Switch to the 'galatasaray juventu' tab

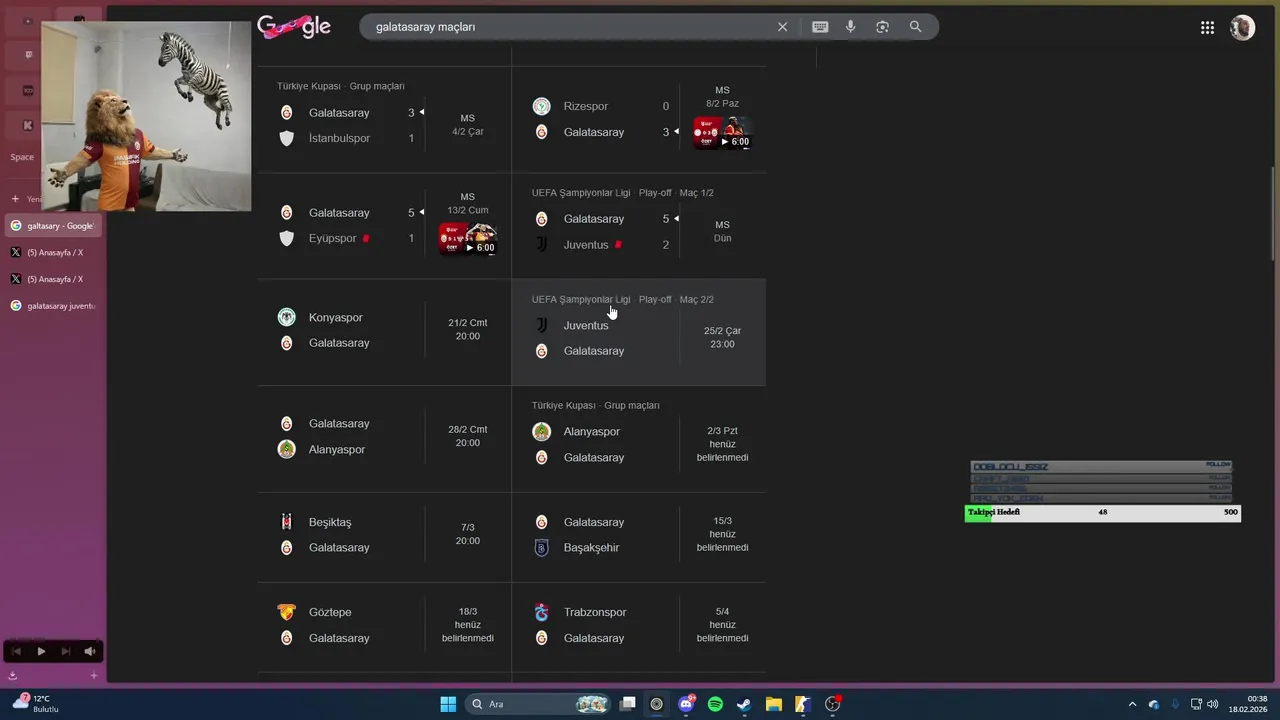52,306
